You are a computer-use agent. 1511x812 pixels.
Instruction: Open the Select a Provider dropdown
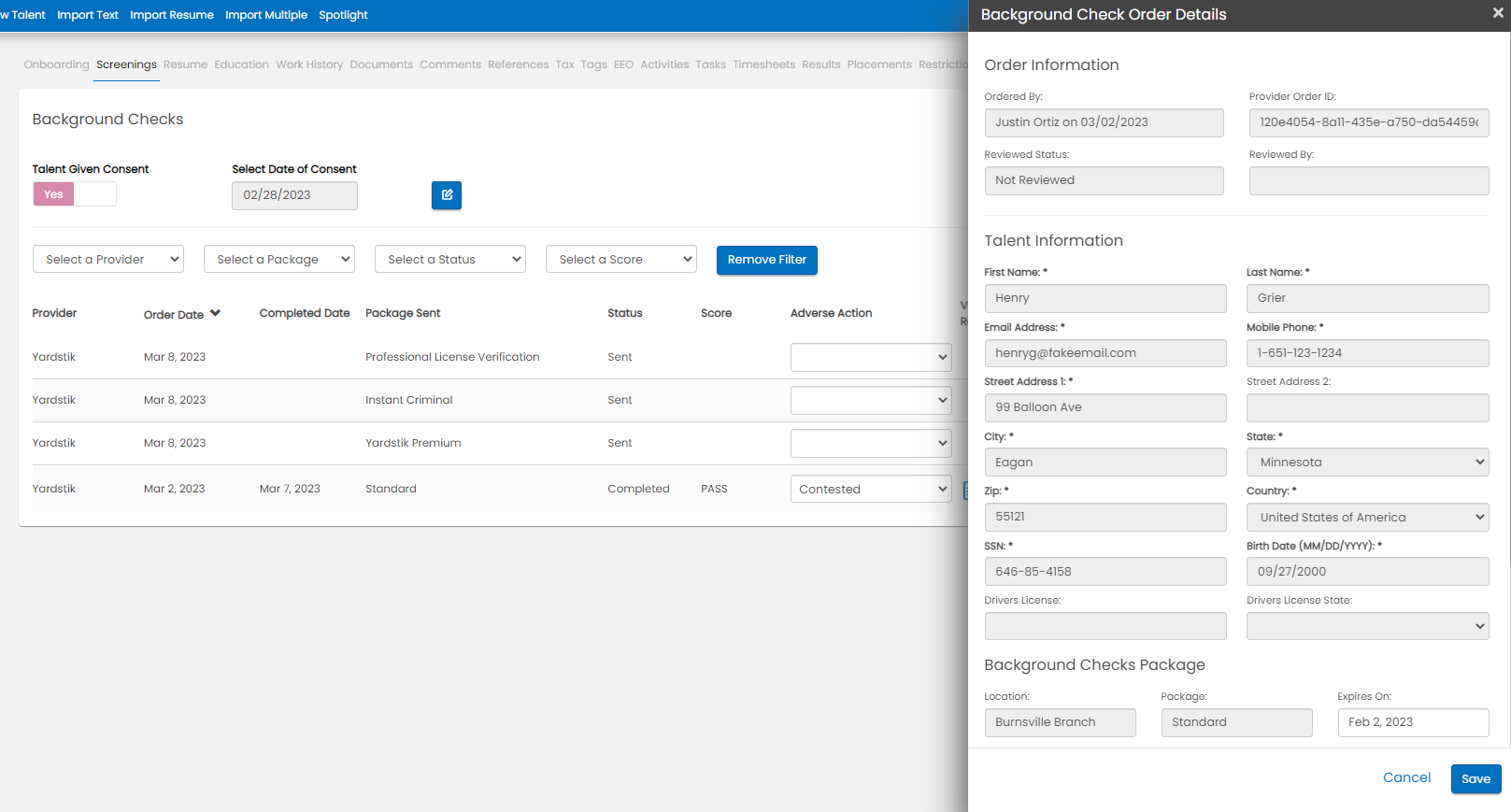(108, 260)
